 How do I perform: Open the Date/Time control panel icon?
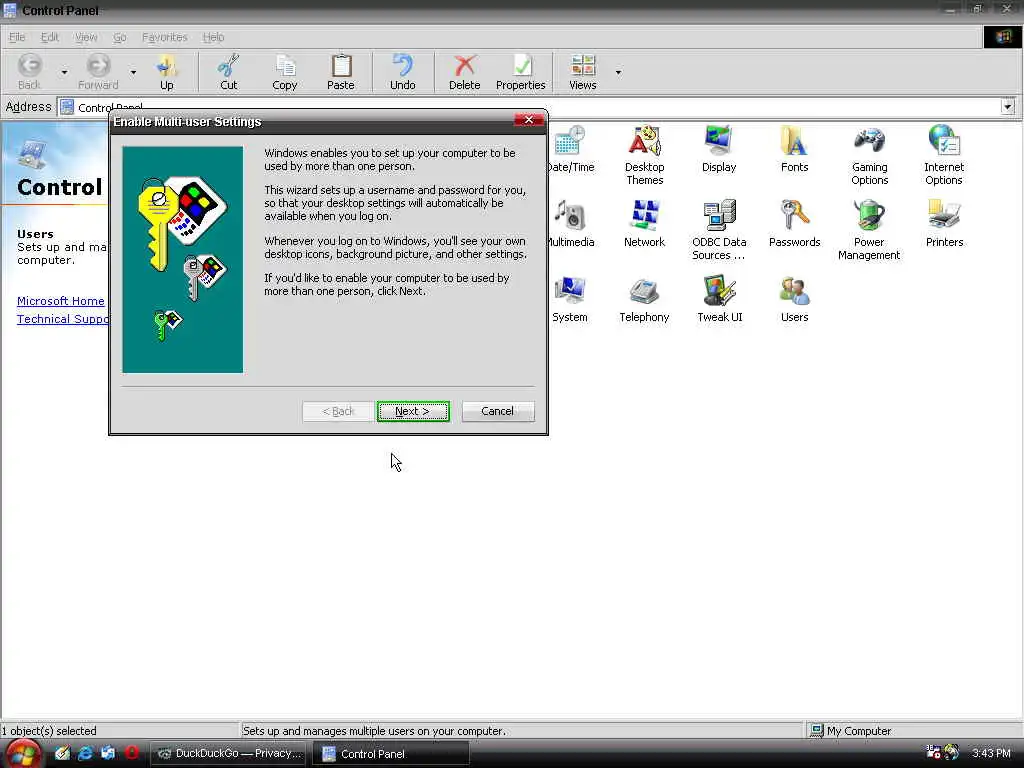pos(571,150)
